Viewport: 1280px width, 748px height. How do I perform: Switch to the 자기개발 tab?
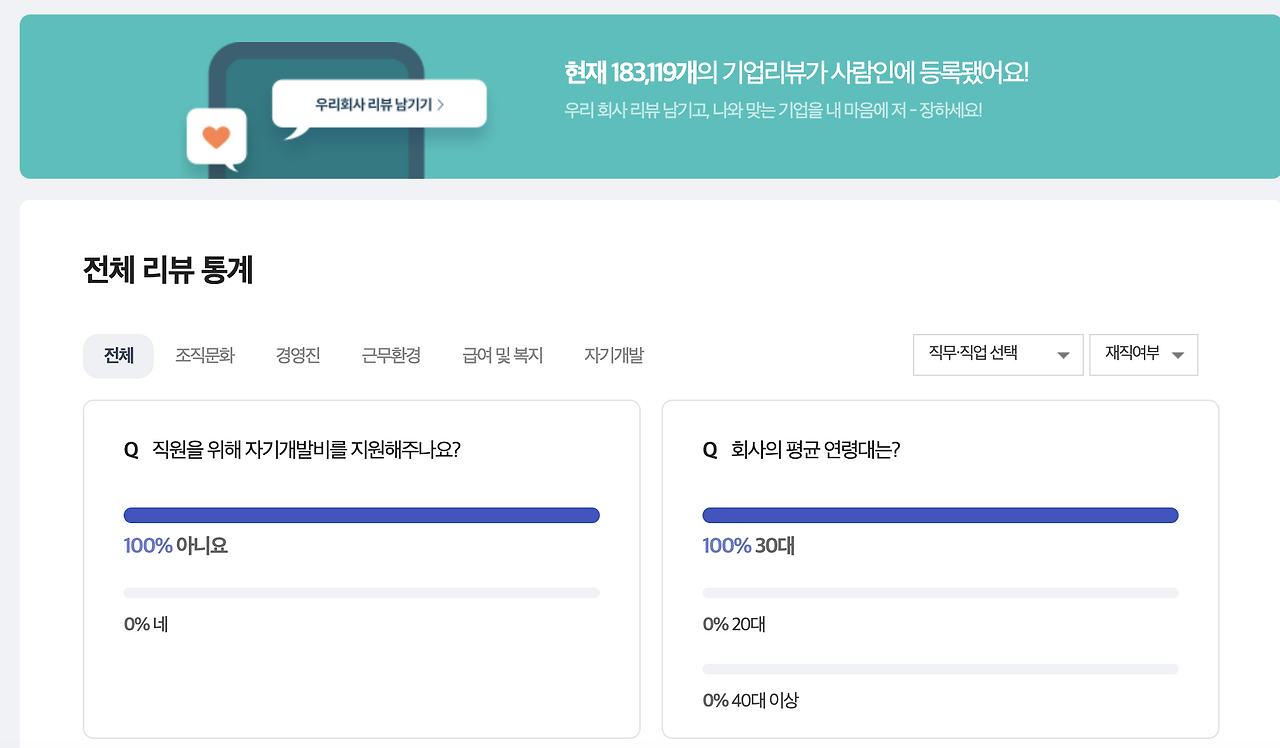614,356
